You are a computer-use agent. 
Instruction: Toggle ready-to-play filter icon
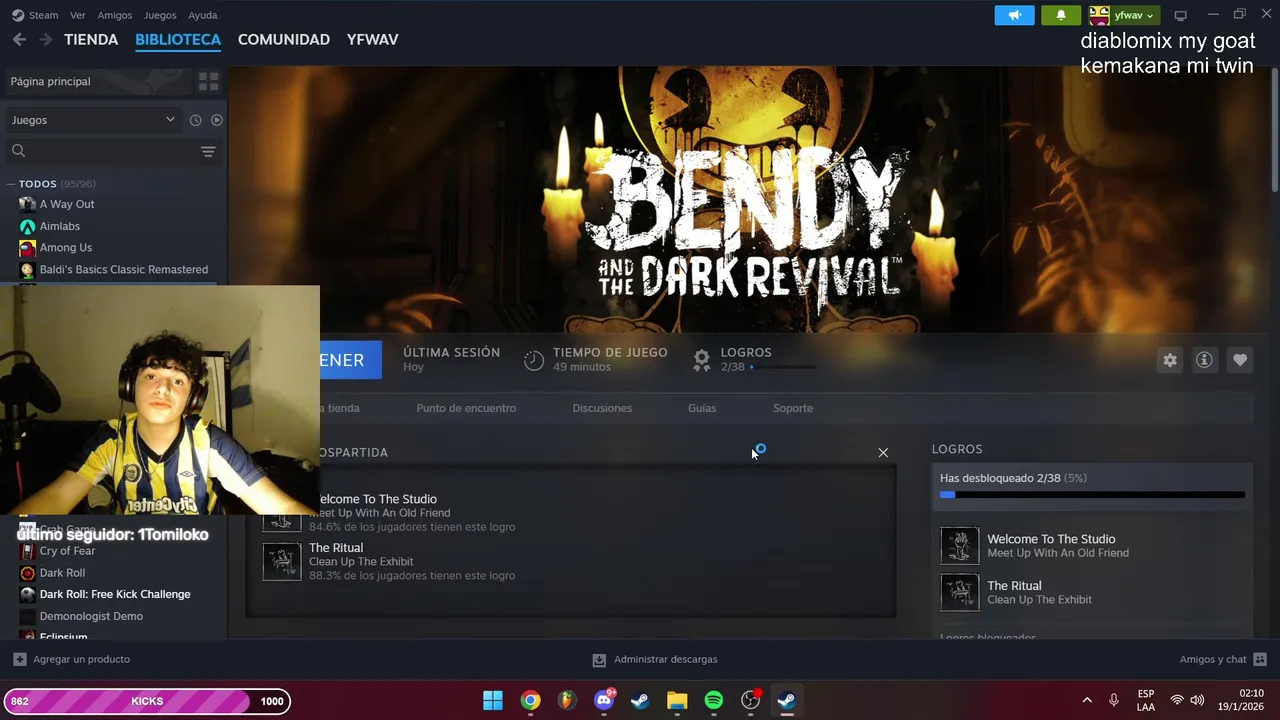click(216, 120)
